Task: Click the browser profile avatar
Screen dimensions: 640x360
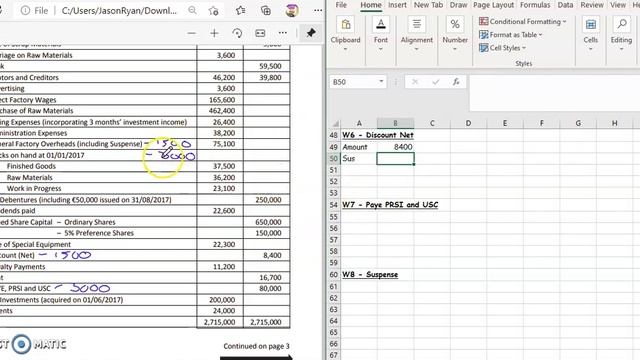Action: [291, 10]
